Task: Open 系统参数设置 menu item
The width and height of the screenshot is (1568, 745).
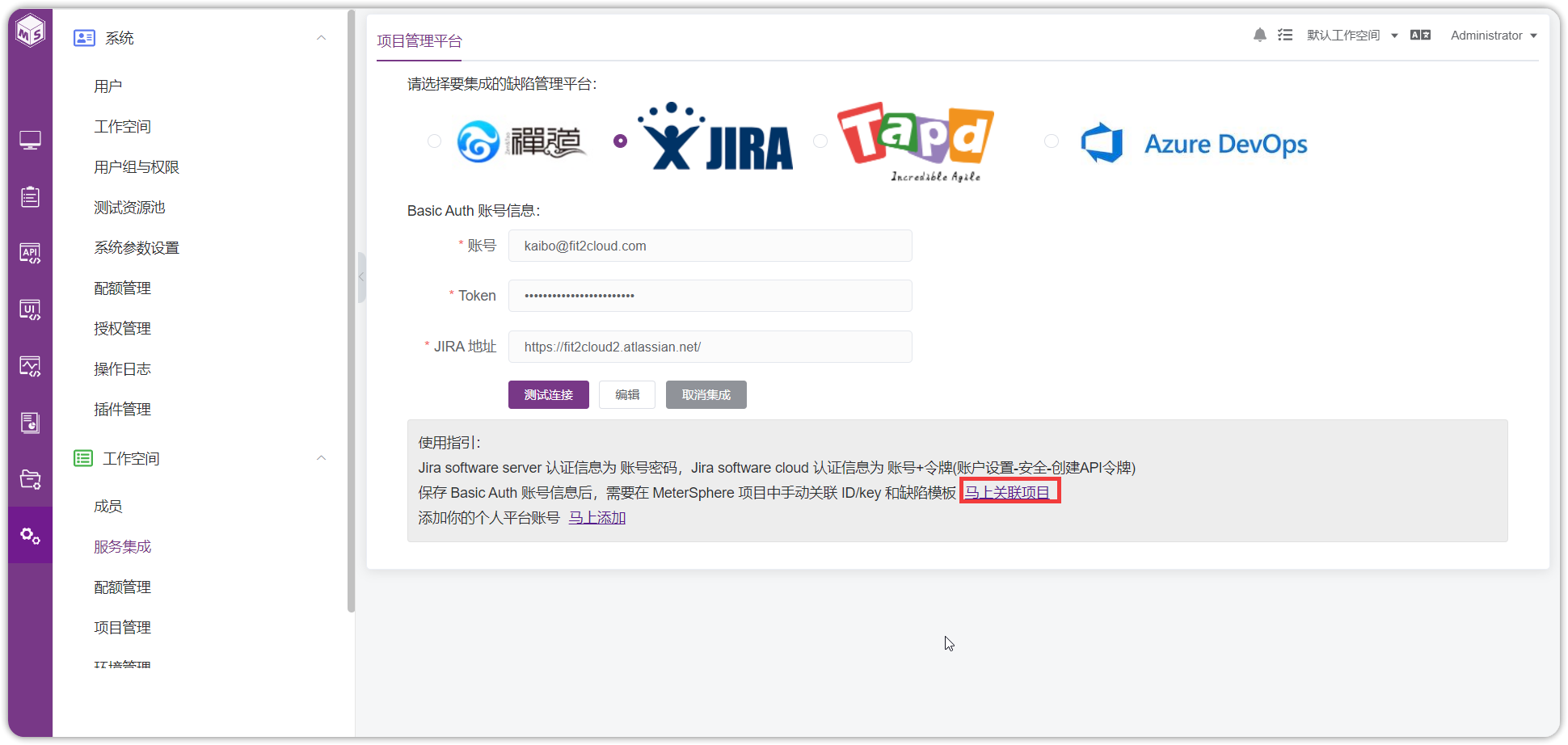Action: point(137,248)
